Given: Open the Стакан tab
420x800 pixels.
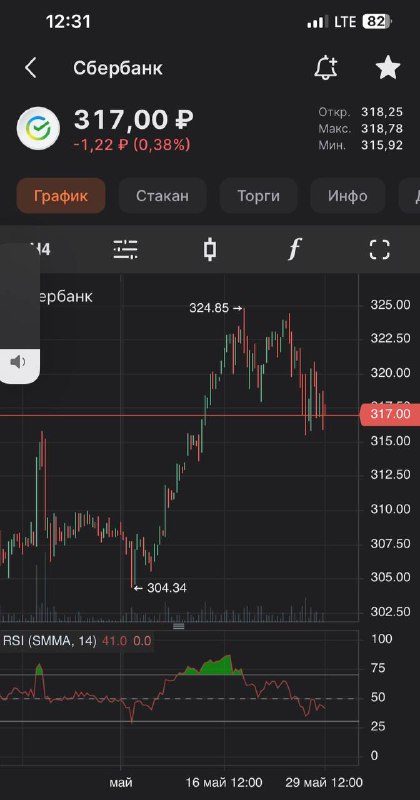Looking at the screenshot, I should coord(162,195).
